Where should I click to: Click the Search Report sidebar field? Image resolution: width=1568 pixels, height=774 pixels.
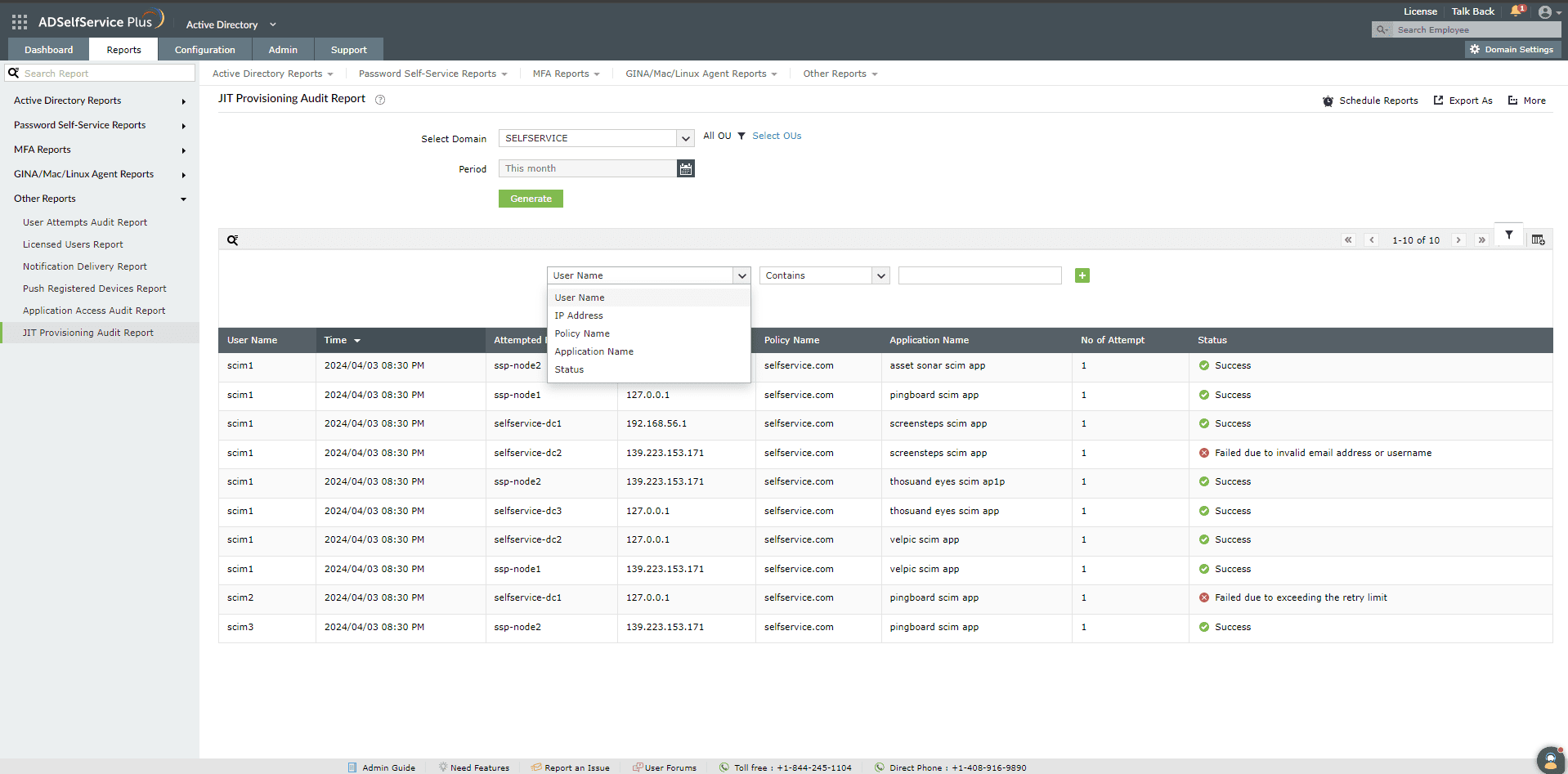(108, 73)
